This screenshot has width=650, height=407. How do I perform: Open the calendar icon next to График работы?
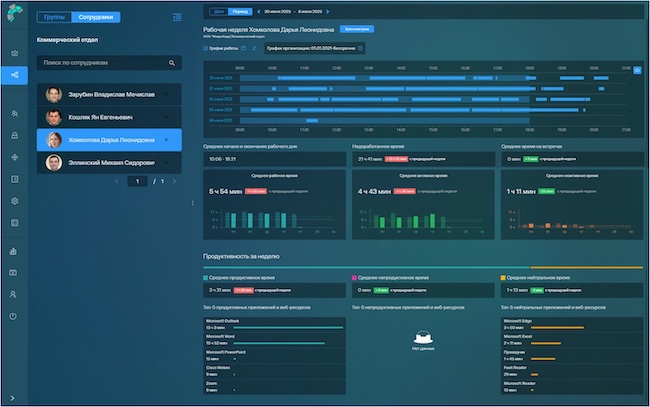(243, 48)
